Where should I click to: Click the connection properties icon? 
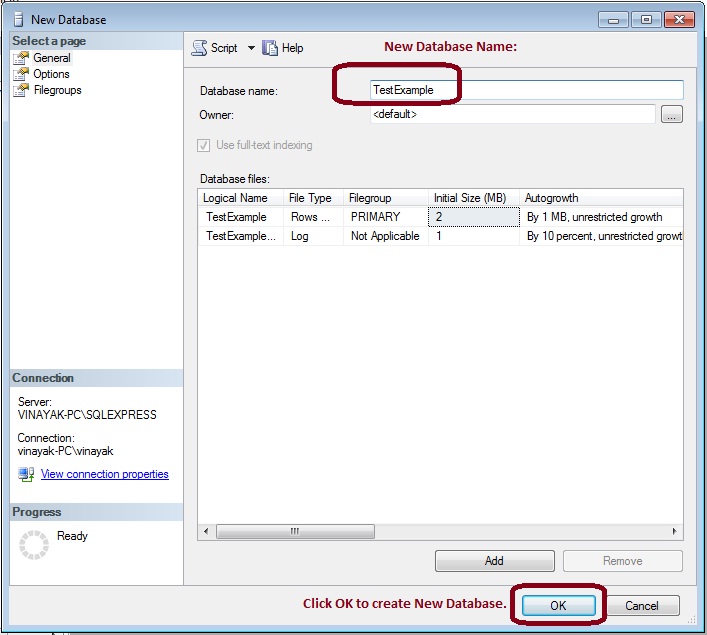(x=26, y=474)
